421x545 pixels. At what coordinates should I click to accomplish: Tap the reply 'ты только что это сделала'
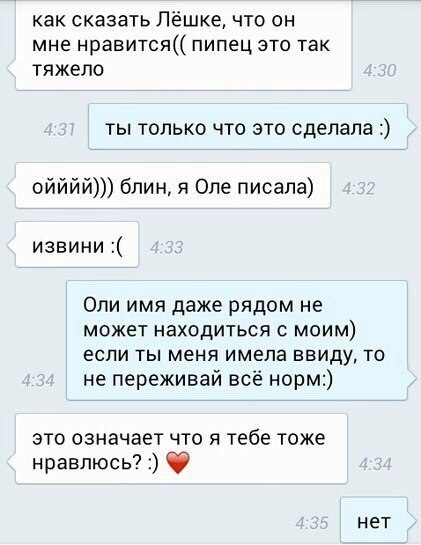tap(248, 127)
